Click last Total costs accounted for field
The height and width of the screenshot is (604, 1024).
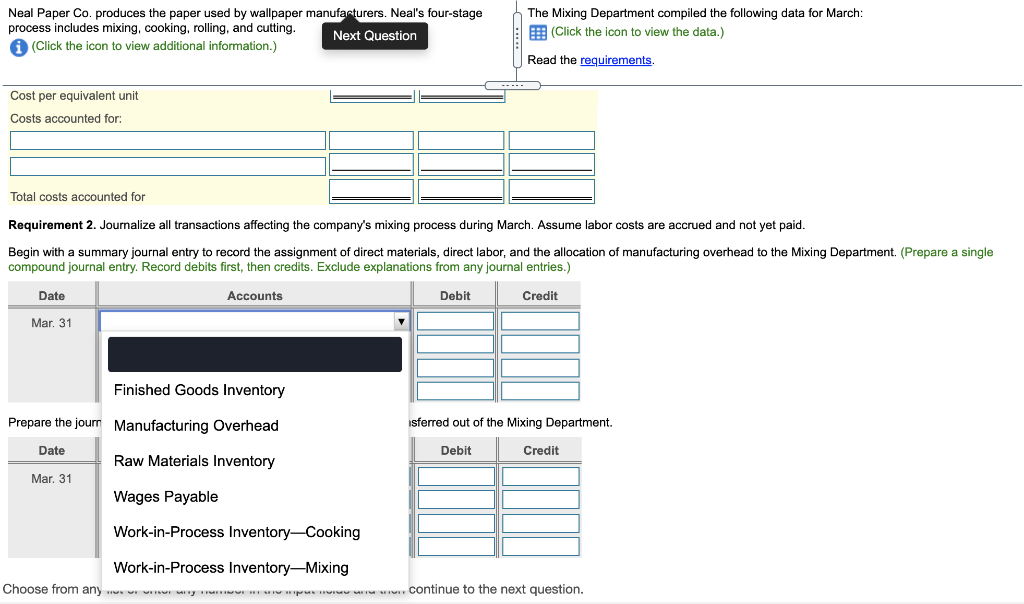[x=552, y=191]
